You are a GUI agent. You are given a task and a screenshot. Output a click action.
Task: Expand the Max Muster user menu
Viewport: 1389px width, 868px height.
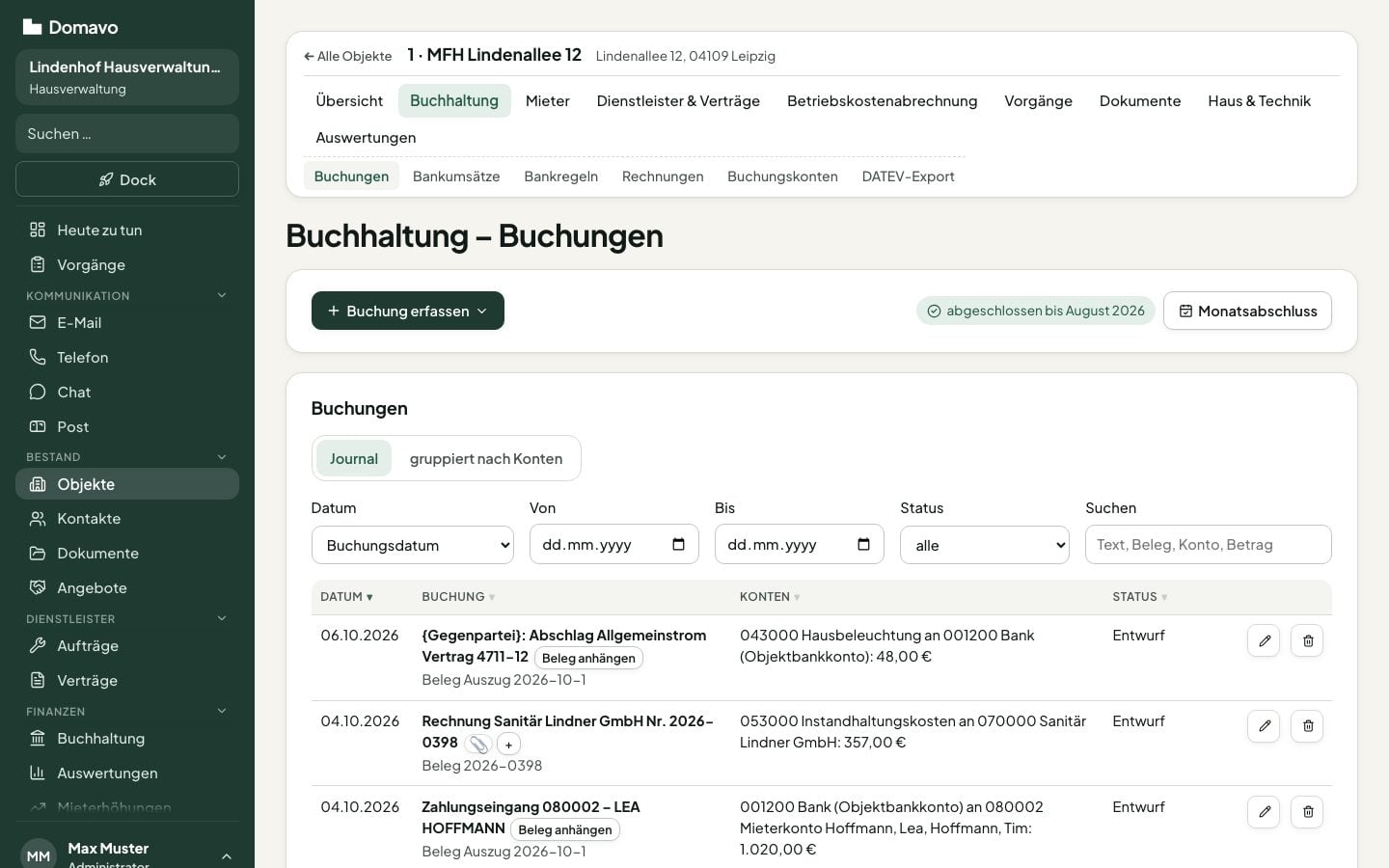[x=127, y=854]
